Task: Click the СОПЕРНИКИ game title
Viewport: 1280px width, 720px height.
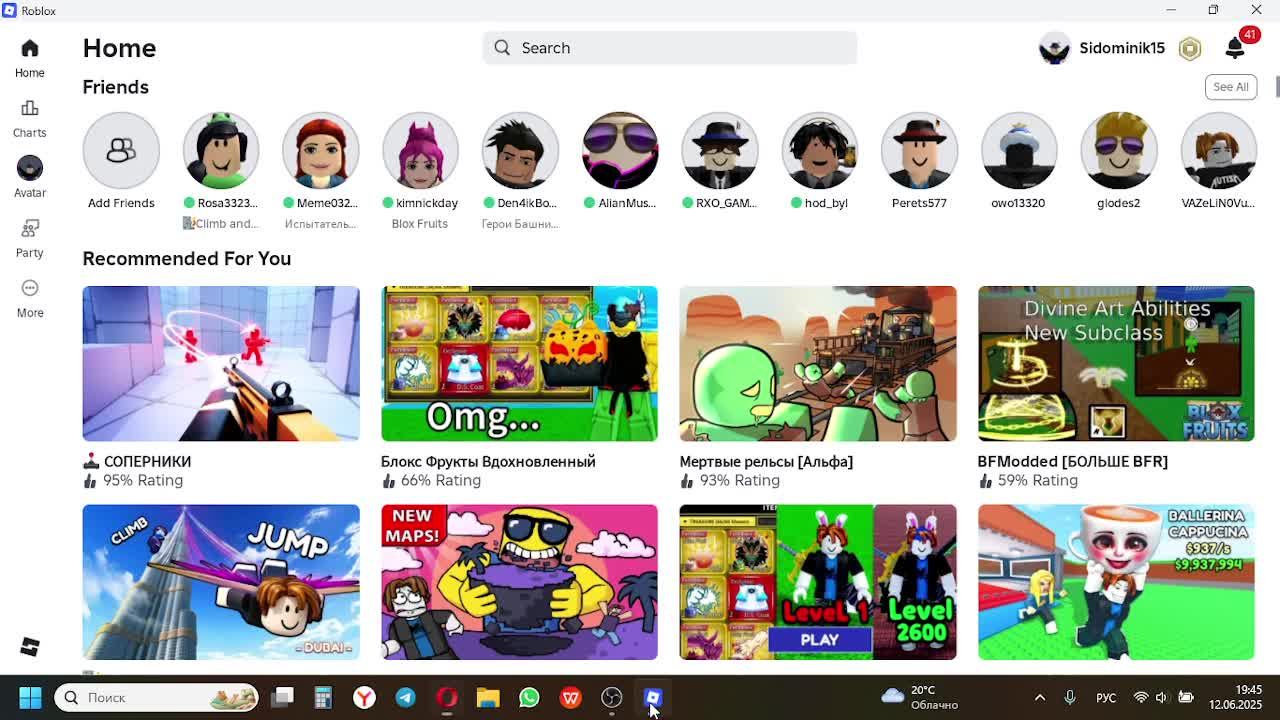Action: pyautogui.click(x=137, y=461)
